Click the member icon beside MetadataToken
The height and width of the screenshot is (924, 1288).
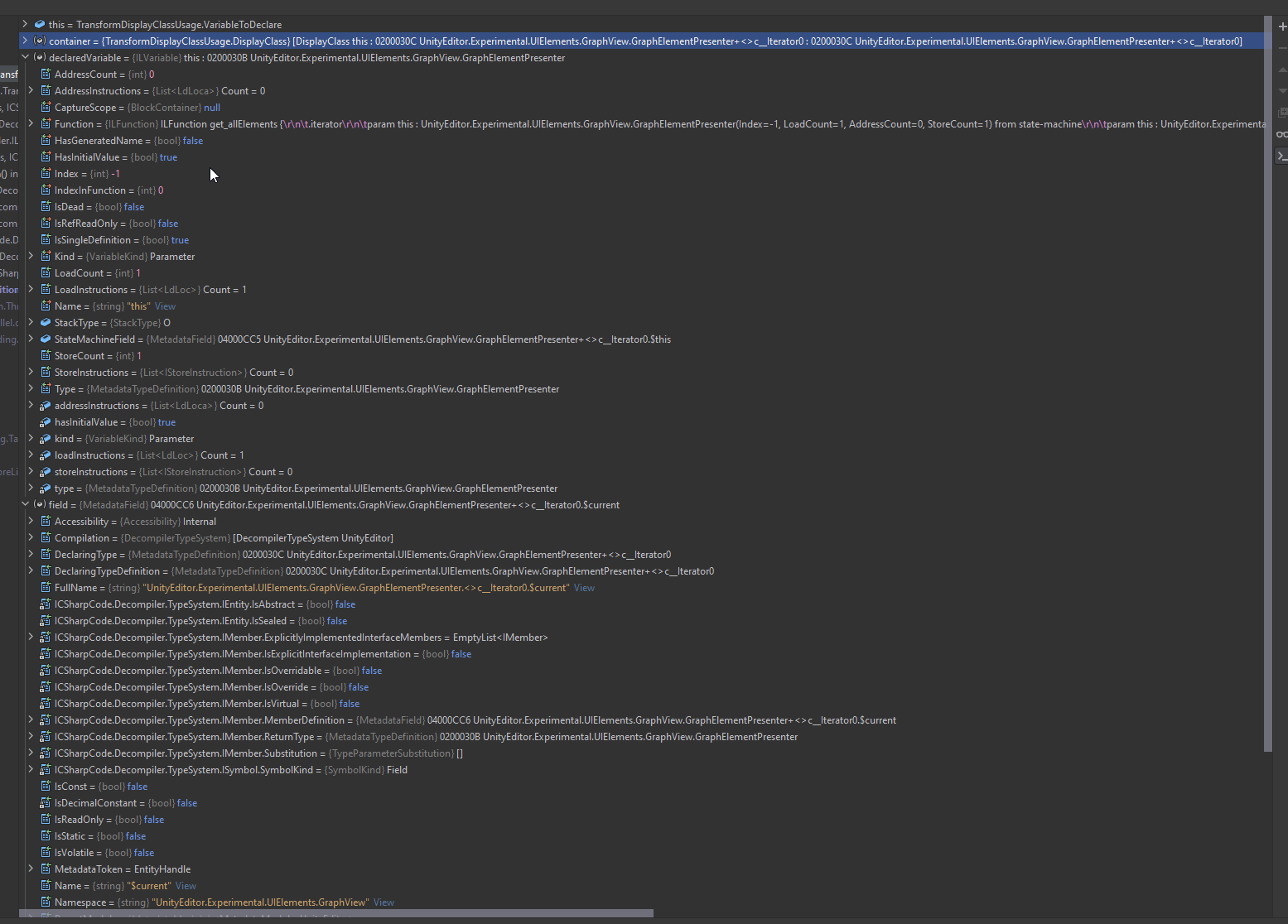[x=45, y=869]
